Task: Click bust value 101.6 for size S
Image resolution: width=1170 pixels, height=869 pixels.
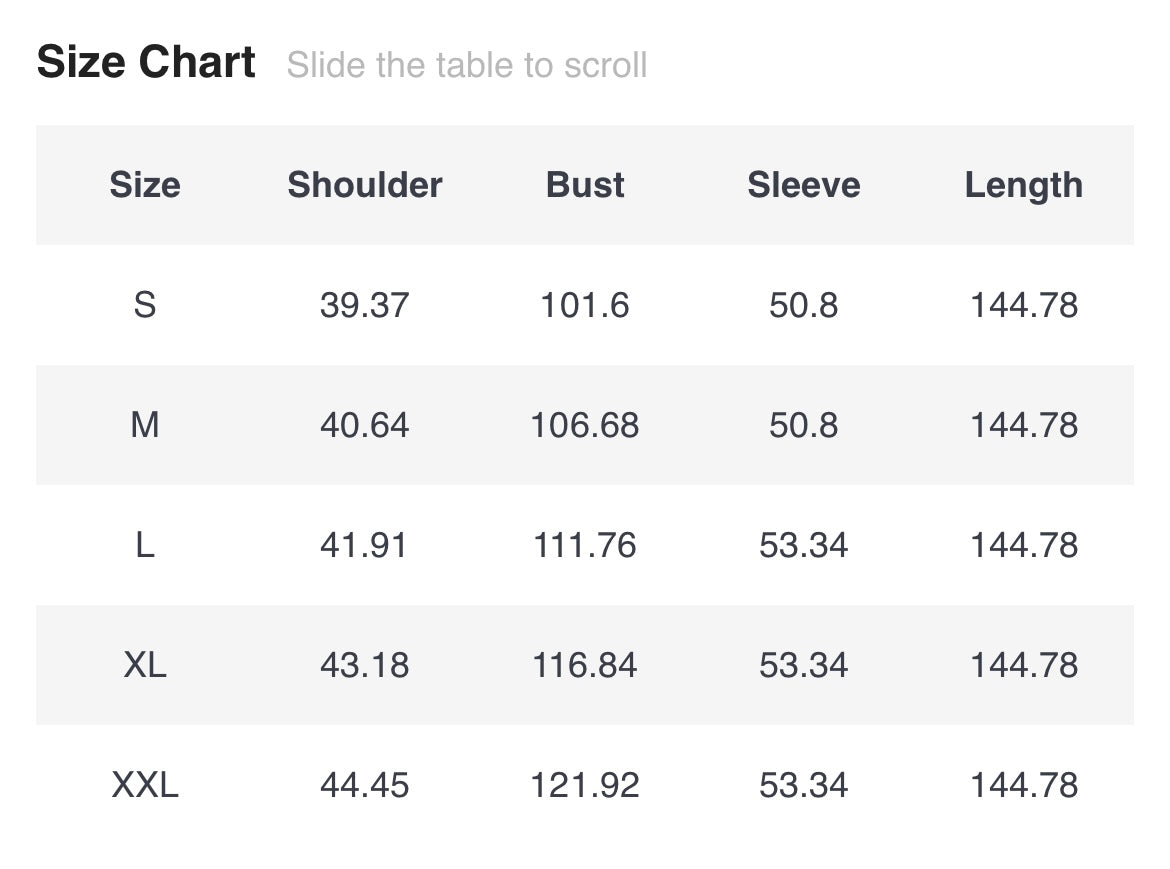Action: click(585, 305)
